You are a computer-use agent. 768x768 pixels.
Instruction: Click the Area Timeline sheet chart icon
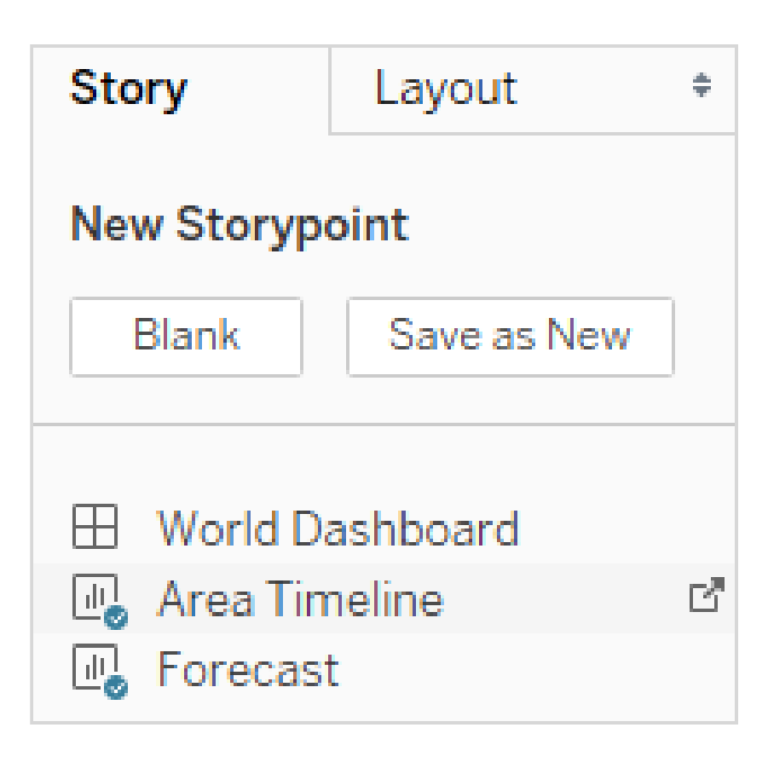click(x=95, y=597)
